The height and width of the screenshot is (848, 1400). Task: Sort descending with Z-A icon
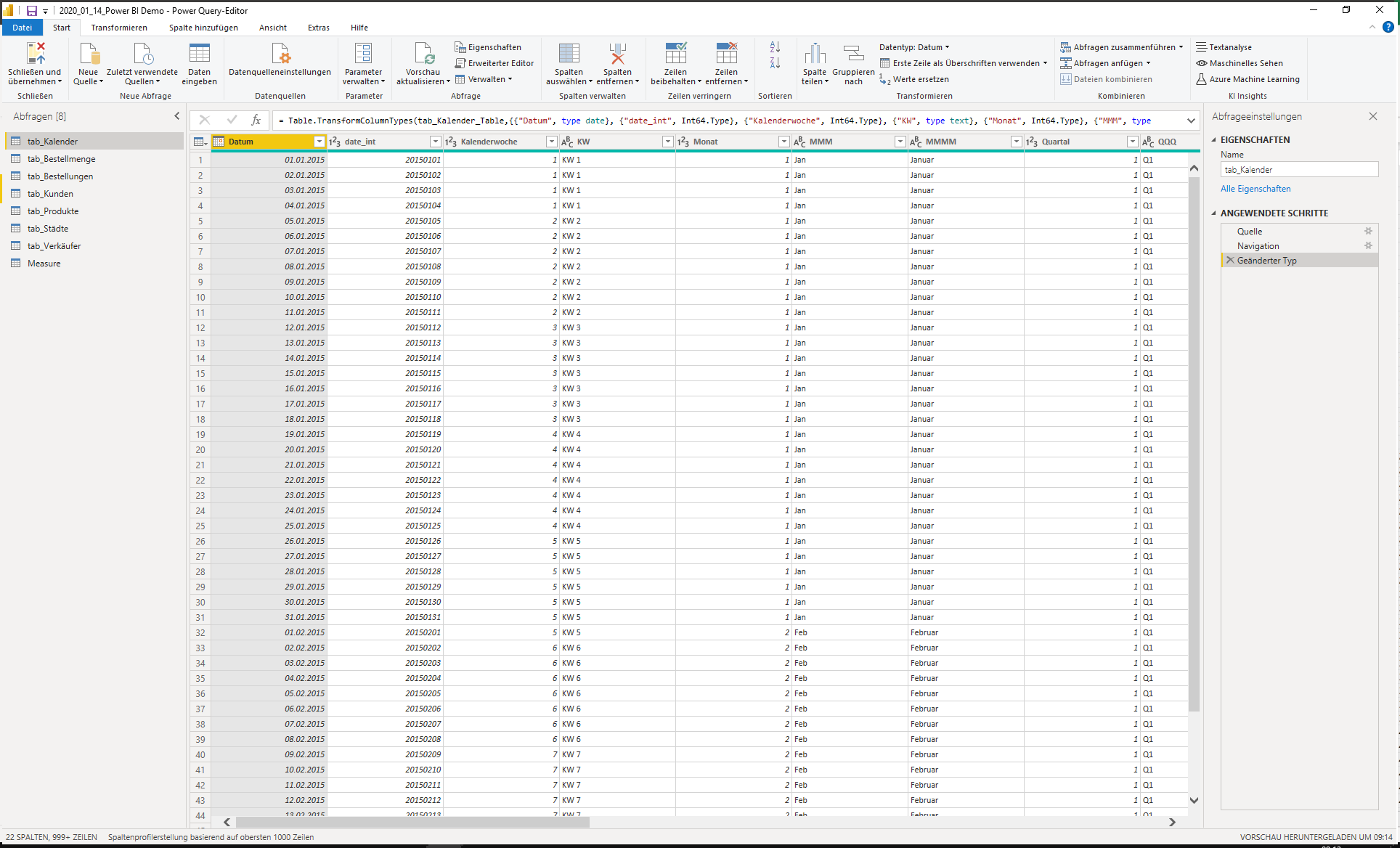click(x=775, y=63)
